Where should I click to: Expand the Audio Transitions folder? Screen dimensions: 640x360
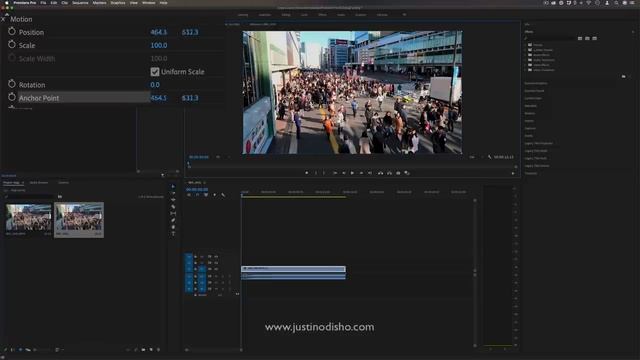[526, 60]
